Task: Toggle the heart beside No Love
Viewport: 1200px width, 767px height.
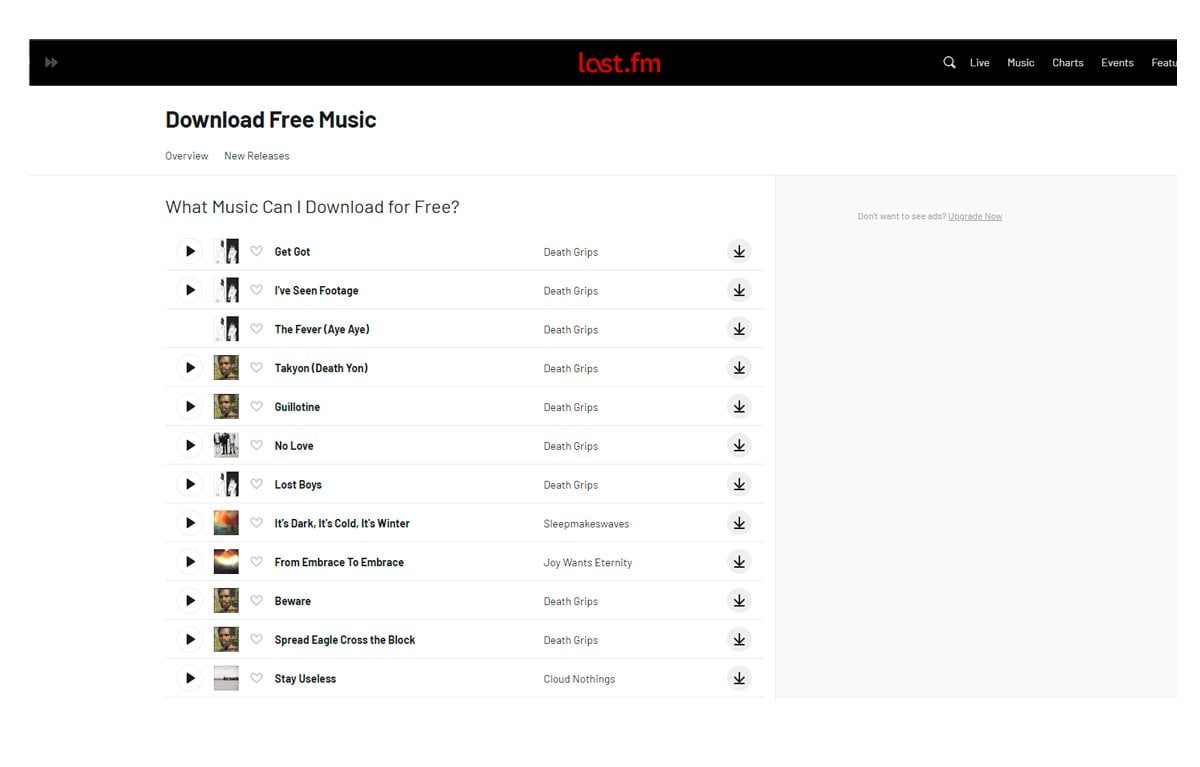Action: [256, 446]
